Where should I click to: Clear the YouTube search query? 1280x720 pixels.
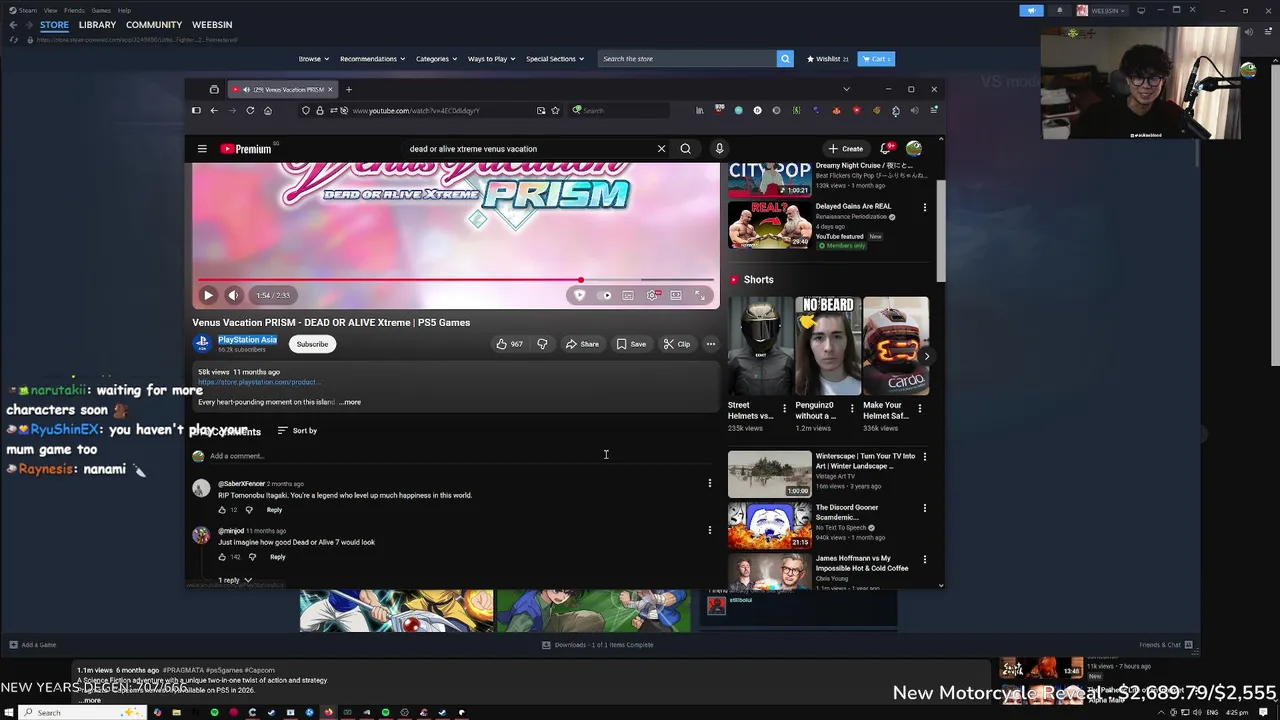click(661, 149)
